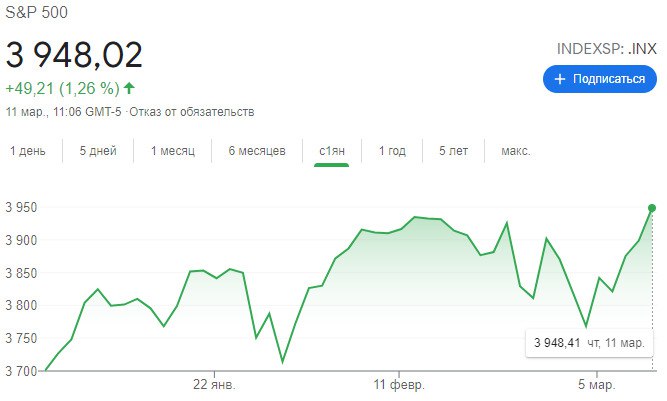The width and height of the screenshot is (667, 401).
Task: Select the '1 день' time range tab
Action: (28, 151)
